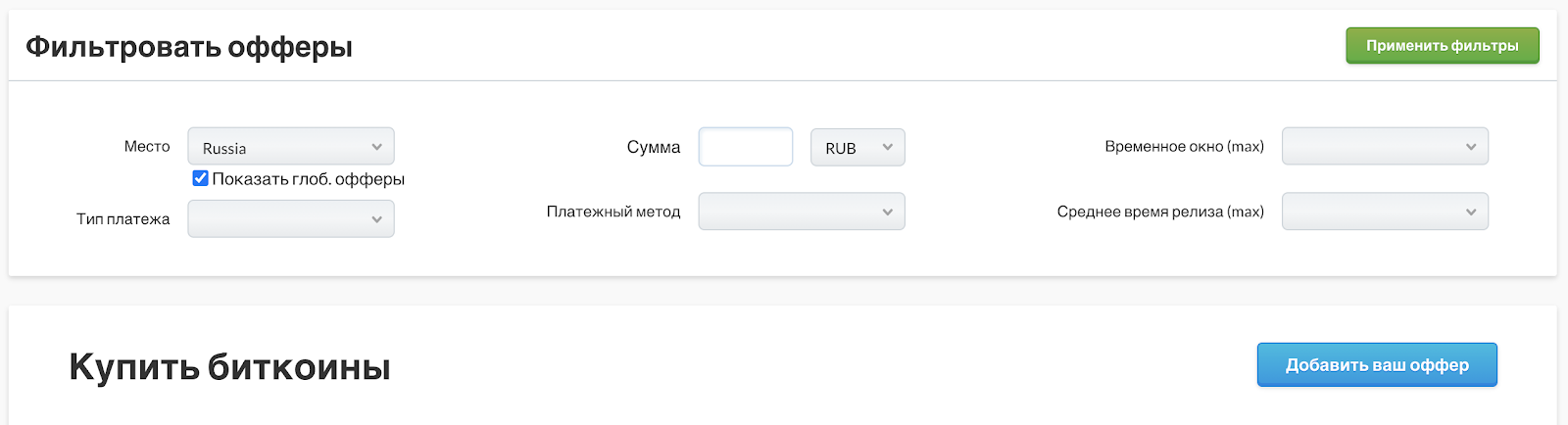Open the Место dropdown showing Russia
Screen dimensions: 1568x425
coord(290,147)
